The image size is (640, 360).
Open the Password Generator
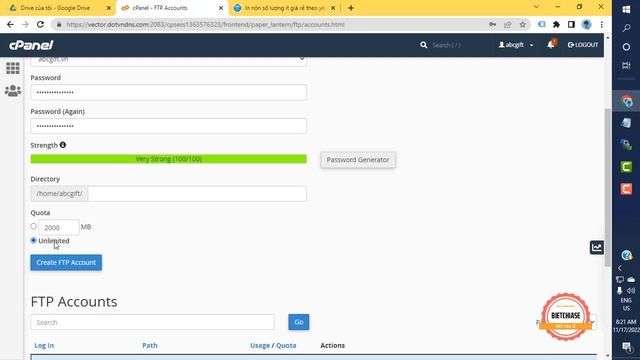(358, 160)
